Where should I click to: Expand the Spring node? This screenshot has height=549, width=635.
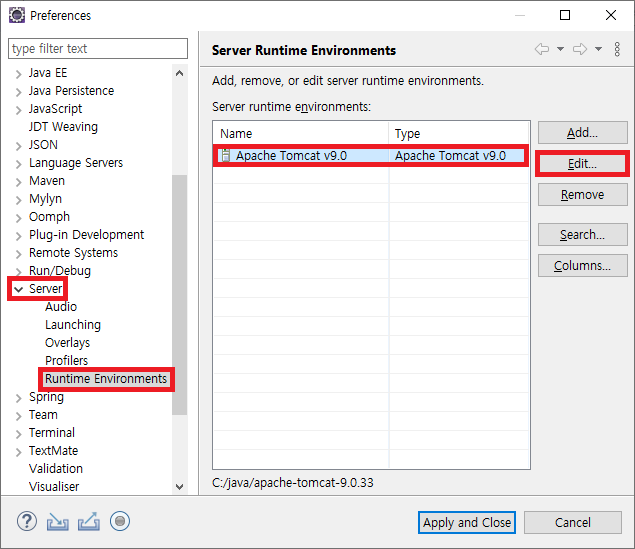pyautogui.click(x=18, y=398)
